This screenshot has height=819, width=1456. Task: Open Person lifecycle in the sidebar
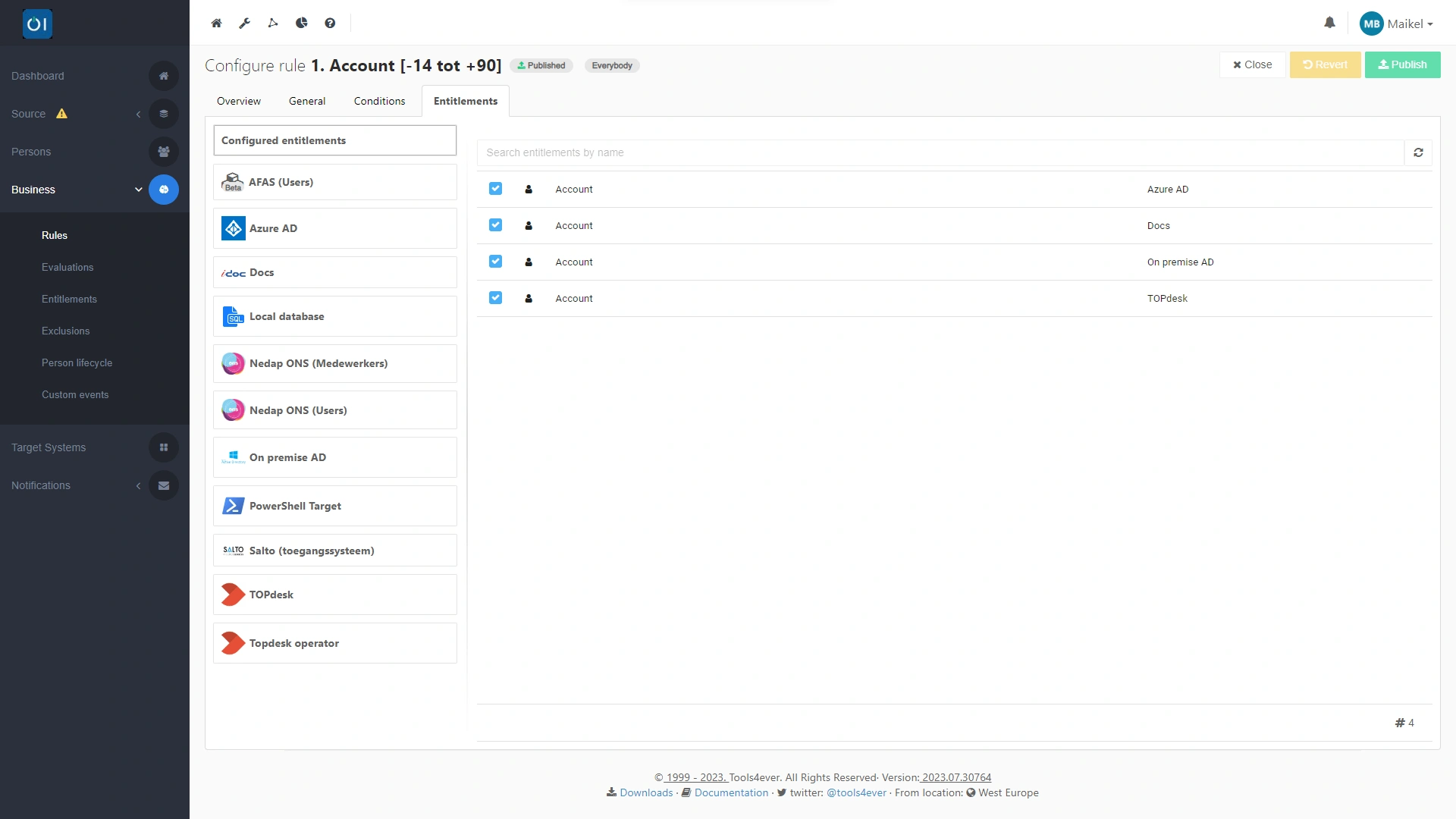(77, 362)
